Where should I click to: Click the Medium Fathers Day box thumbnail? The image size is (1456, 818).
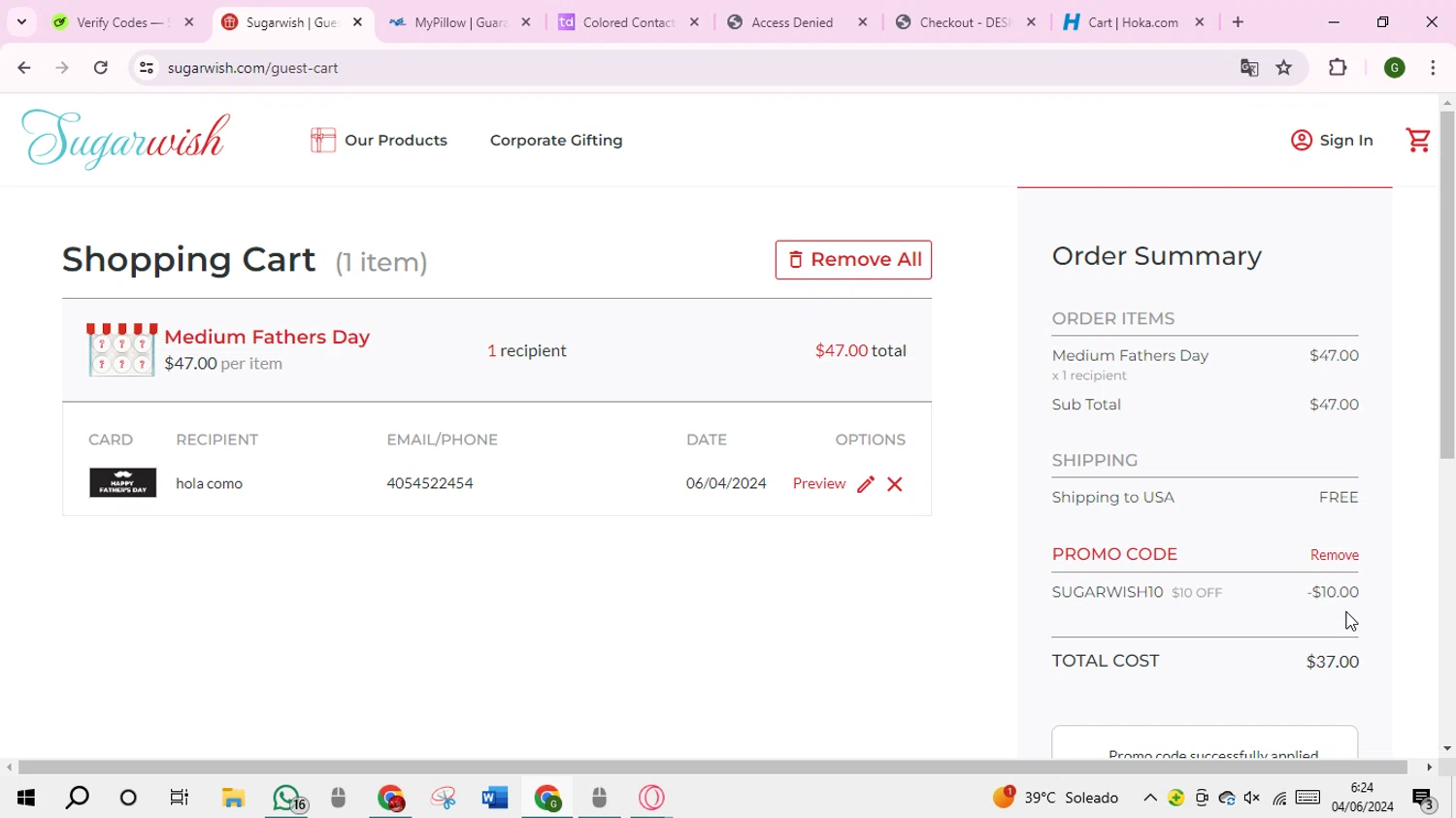click(x=122, y=349)
